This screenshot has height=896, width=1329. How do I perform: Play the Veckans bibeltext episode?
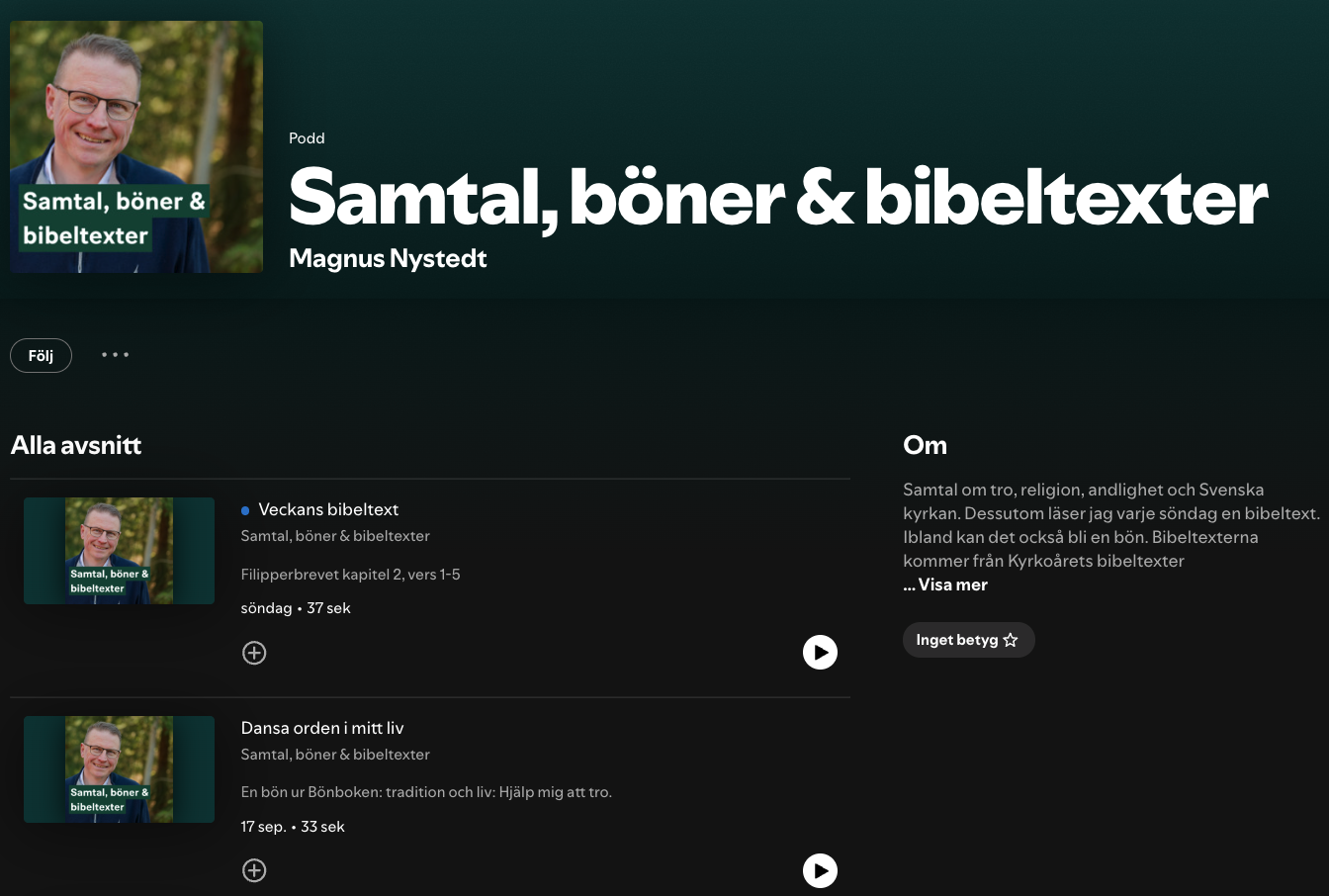tap(820, 653)
